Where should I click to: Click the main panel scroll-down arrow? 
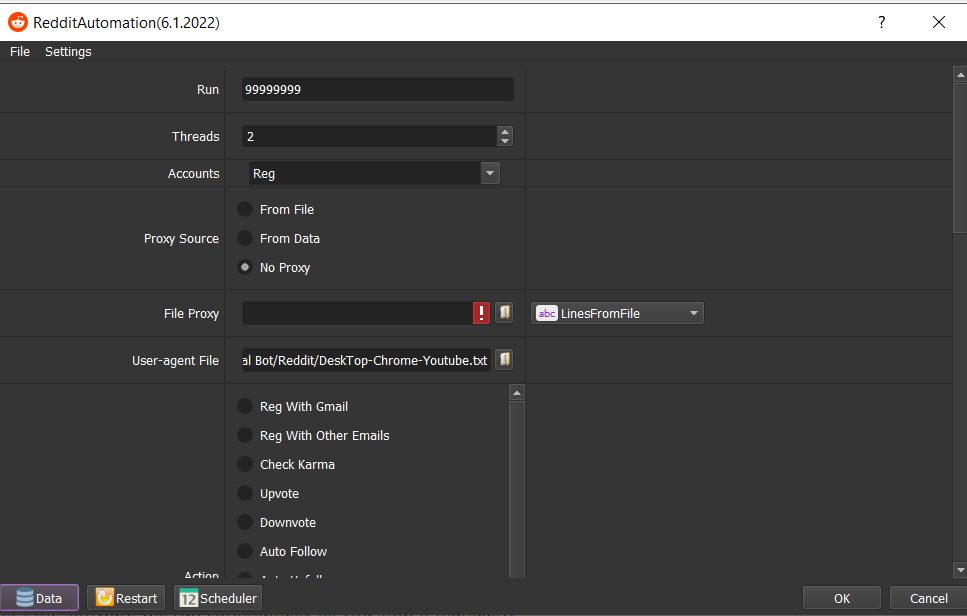point(960,570)
